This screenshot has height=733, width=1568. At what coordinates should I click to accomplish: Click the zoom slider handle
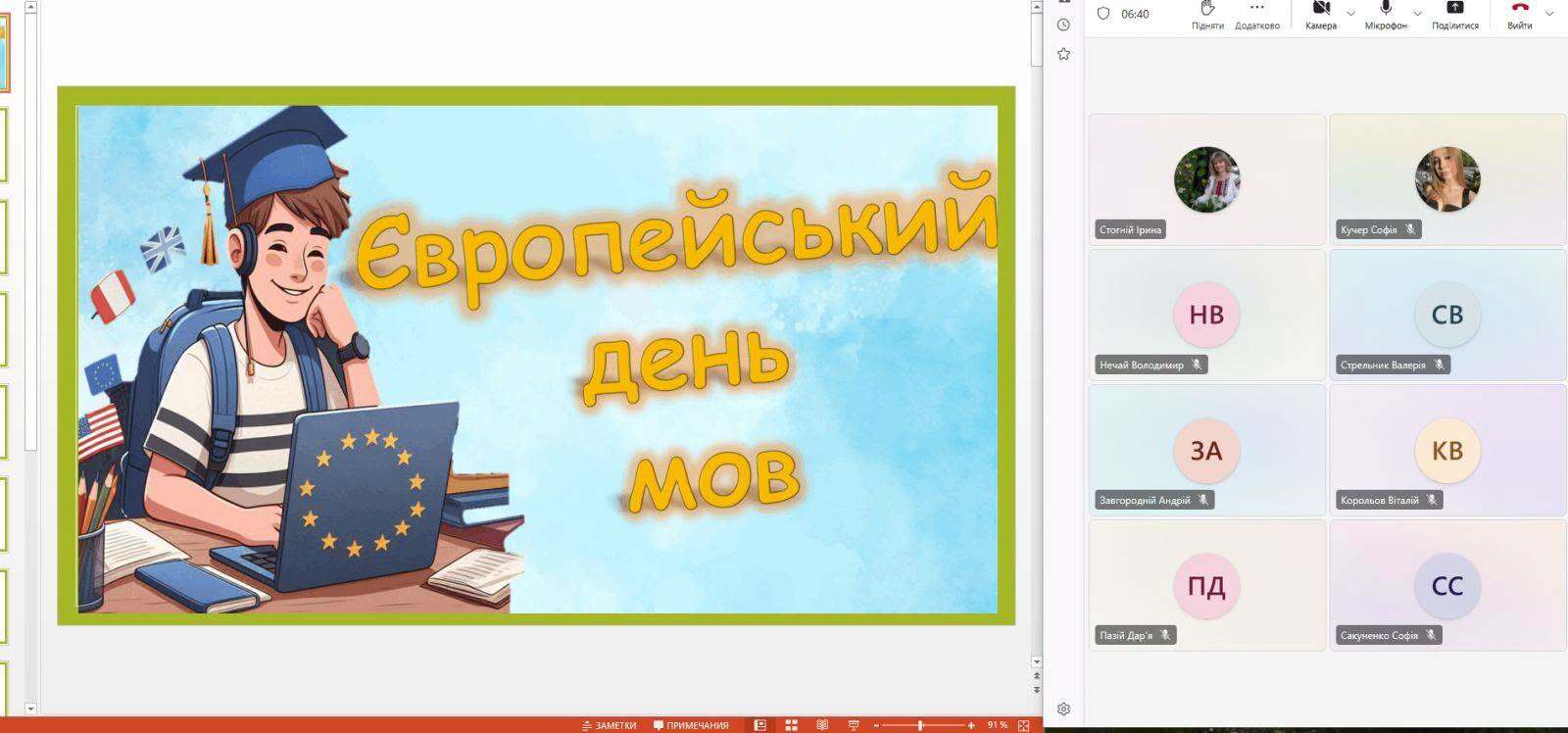pyautogui.click(x=920, y=725)
